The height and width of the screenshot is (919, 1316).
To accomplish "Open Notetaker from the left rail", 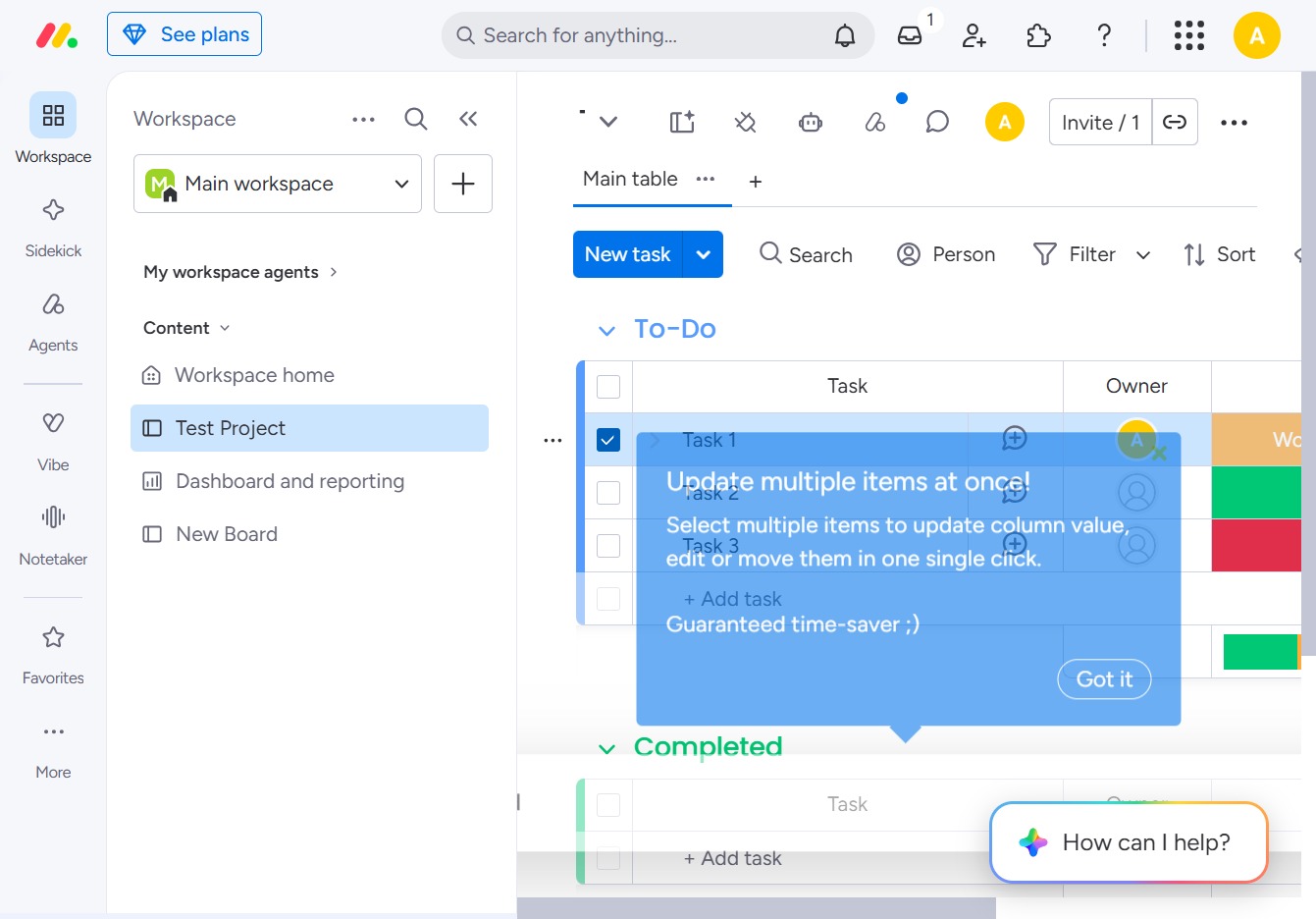I will [x=53, y=535].
